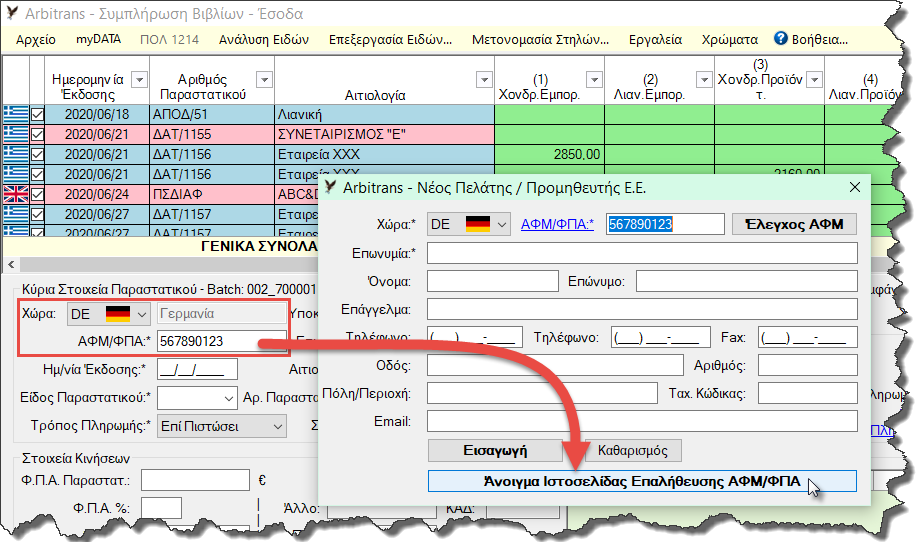Open filter dropdown on Αιτιολογία column
The image size is (916, 542).
pos(484,79)
